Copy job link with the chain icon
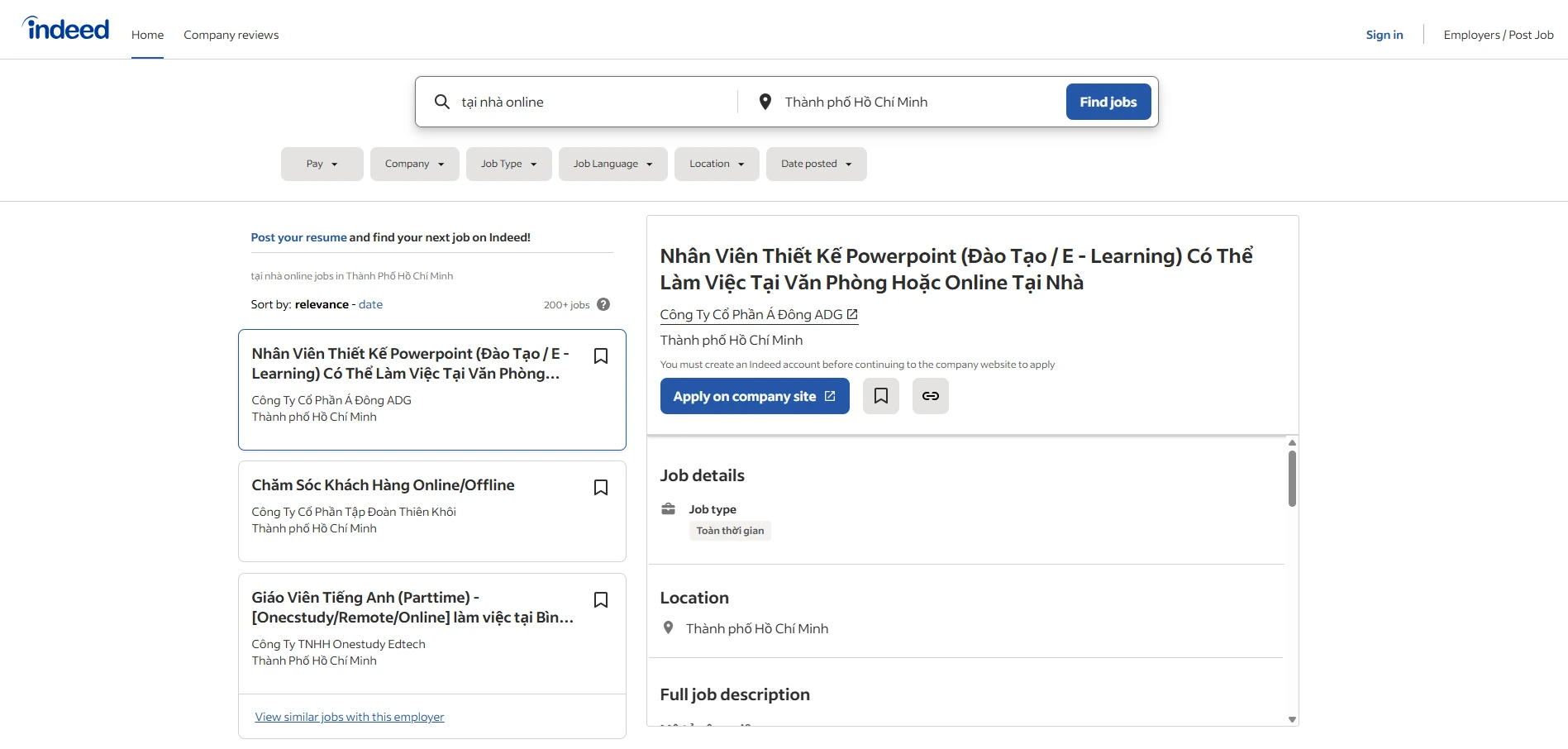The height and width of the screenshot is (749, 1568). (931, 396)
